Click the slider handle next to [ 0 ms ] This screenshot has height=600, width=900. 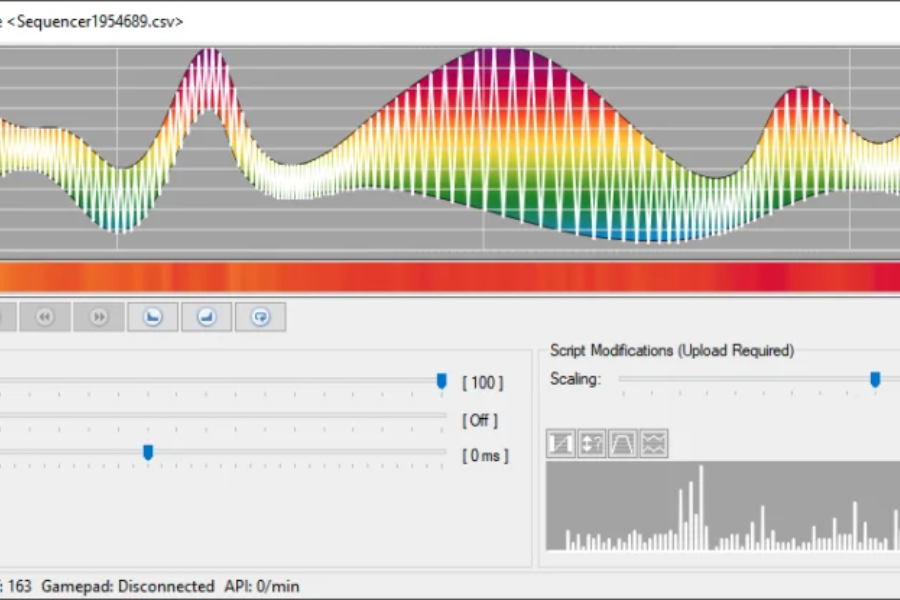tap(148, 452)
